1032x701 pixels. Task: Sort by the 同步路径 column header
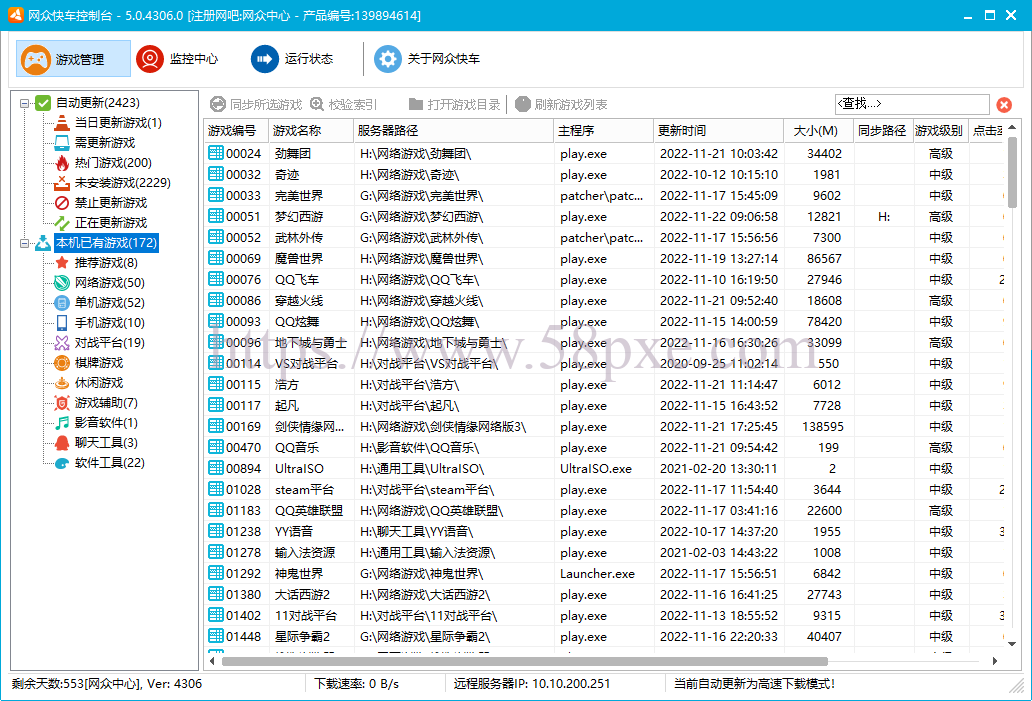884,131
